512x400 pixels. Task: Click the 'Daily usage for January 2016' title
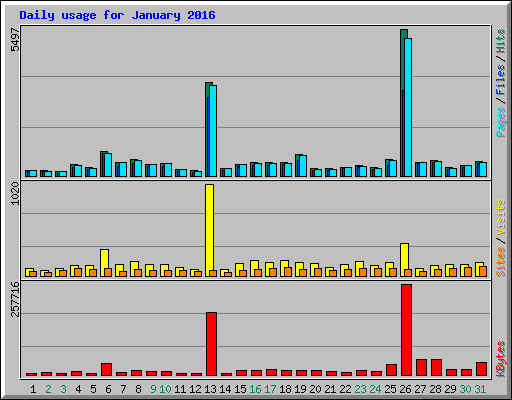(x=117, y=15)
